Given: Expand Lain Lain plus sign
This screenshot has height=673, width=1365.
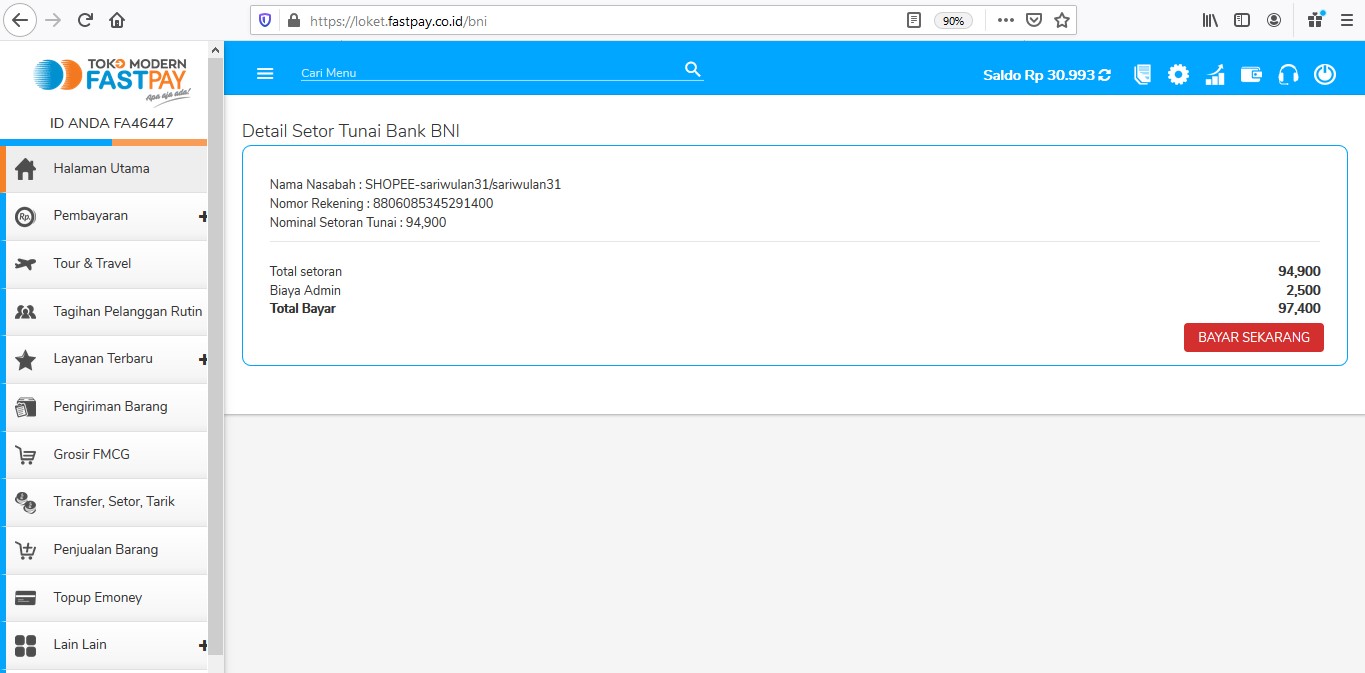Looking at the screenshot, I should click(x=203, y=645).
